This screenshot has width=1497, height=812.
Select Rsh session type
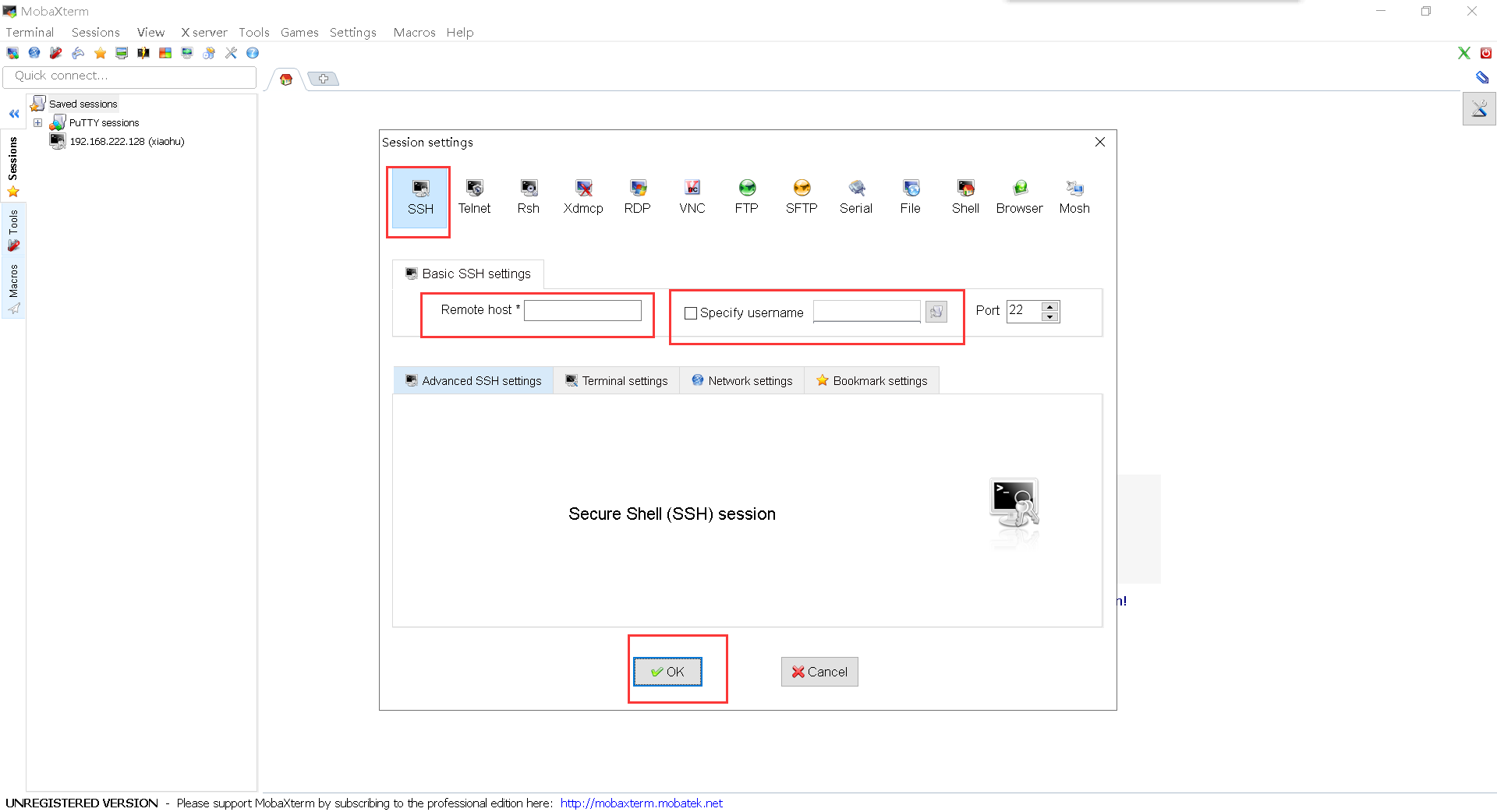[529, 197]
